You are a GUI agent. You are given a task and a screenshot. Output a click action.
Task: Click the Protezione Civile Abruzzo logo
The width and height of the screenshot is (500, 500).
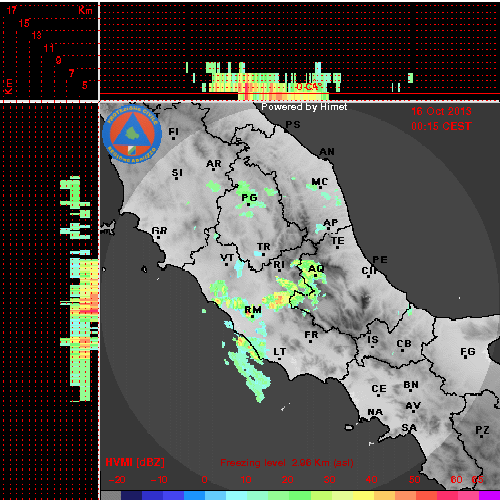tap(132, 135)
